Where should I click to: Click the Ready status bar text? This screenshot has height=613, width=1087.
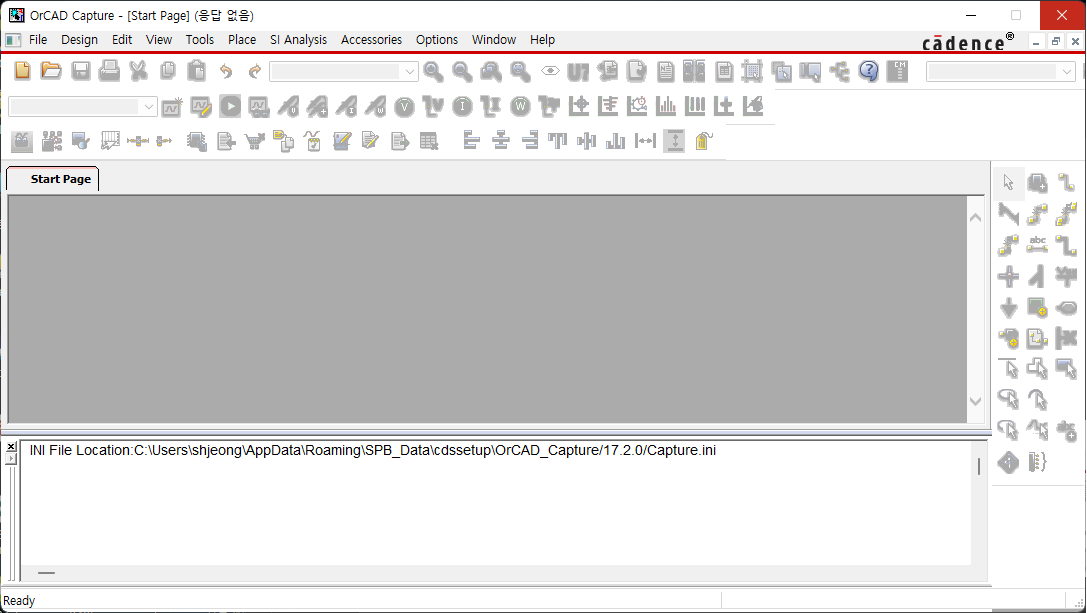click(19, 601)
